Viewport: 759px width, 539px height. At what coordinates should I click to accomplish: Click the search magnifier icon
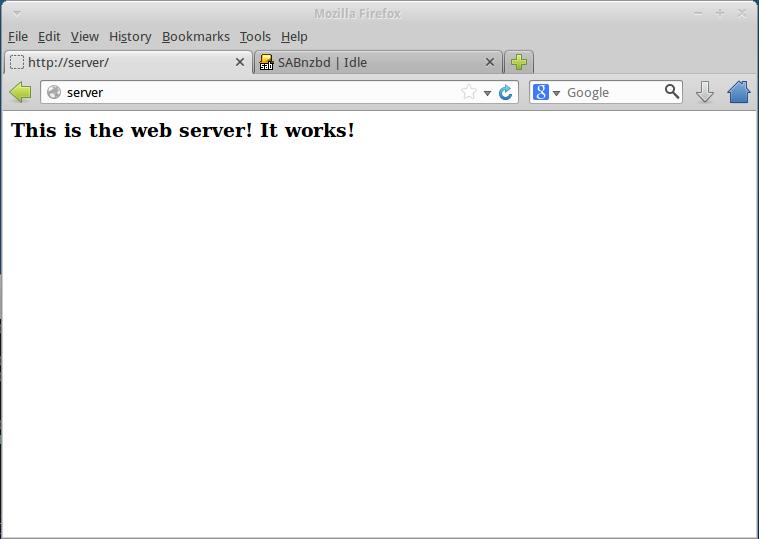672,91
